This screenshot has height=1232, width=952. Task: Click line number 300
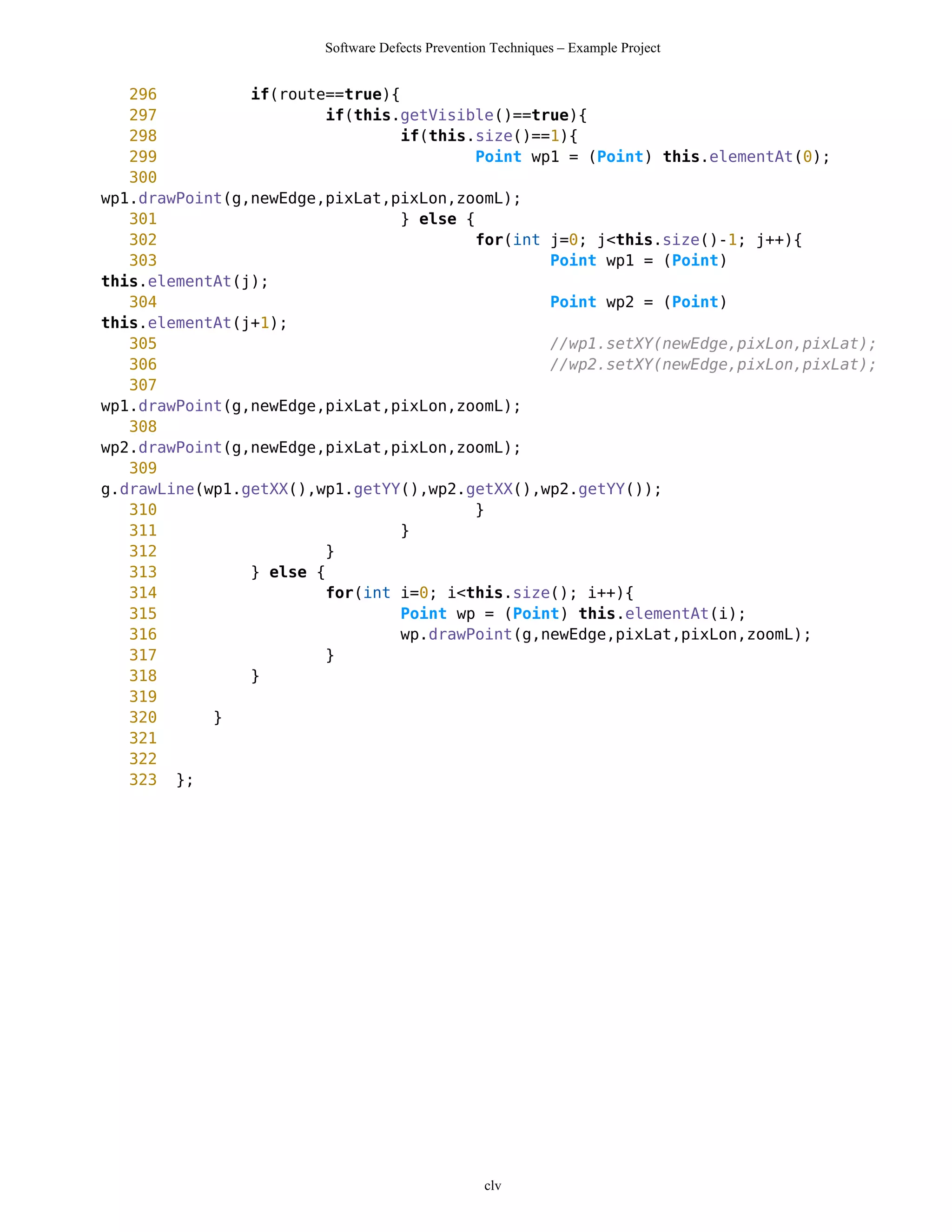(x=143, y=177)
